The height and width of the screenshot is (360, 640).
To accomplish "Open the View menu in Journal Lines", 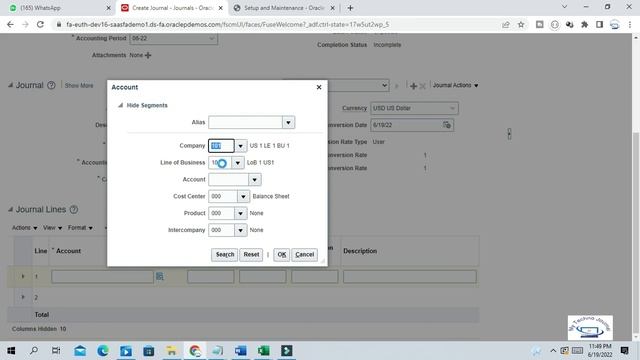I will 53,228.
